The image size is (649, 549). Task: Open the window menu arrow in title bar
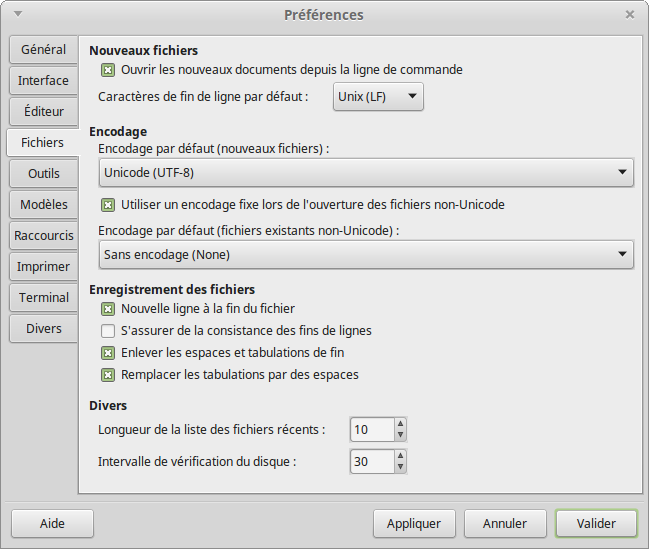pyautogui.click(x=17, y=14)
